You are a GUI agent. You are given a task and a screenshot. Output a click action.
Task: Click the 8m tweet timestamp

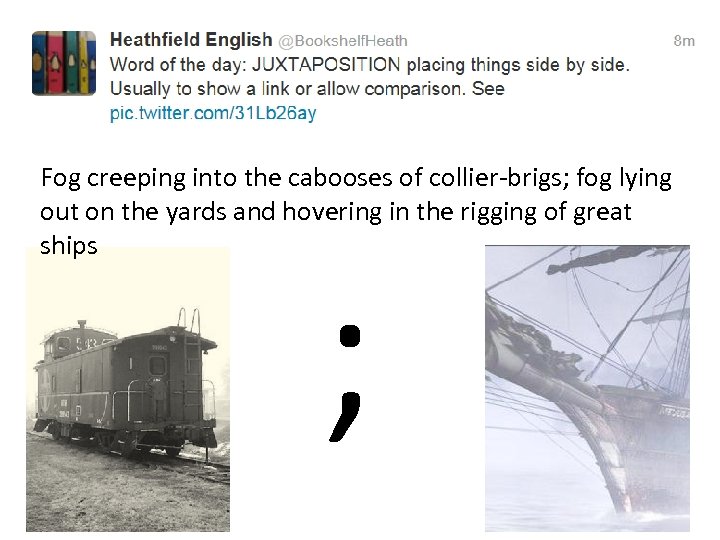[684, 41]
